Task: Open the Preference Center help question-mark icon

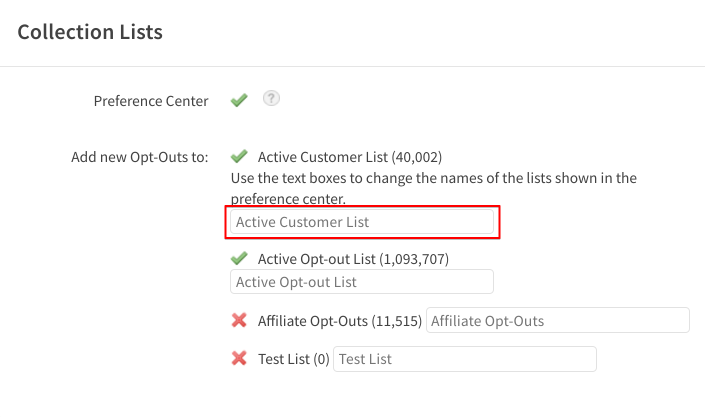Action: pos(271,98)
